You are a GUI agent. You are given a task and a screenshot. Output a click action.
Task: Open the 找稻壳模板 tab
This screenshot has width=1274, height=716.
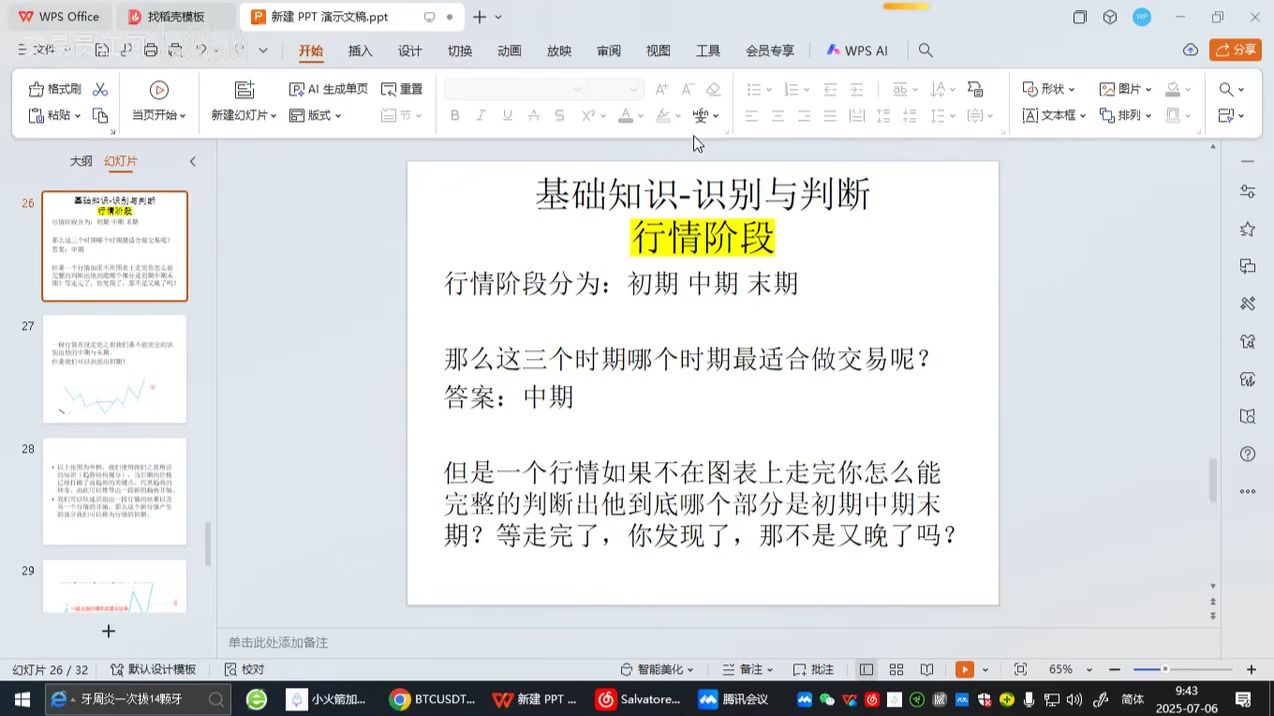(176, 17)
